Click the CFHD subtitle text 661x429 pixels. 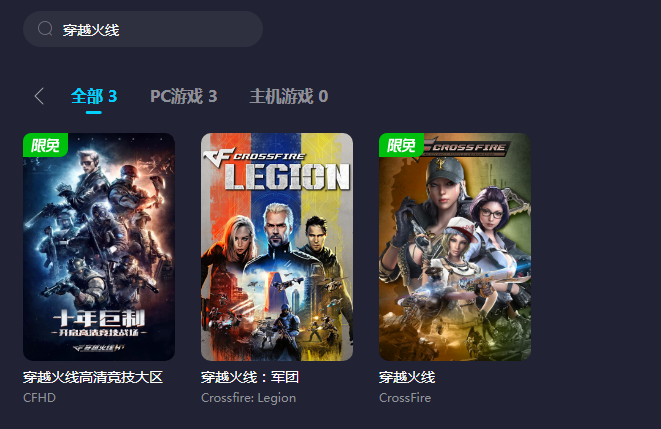(39, 398)
